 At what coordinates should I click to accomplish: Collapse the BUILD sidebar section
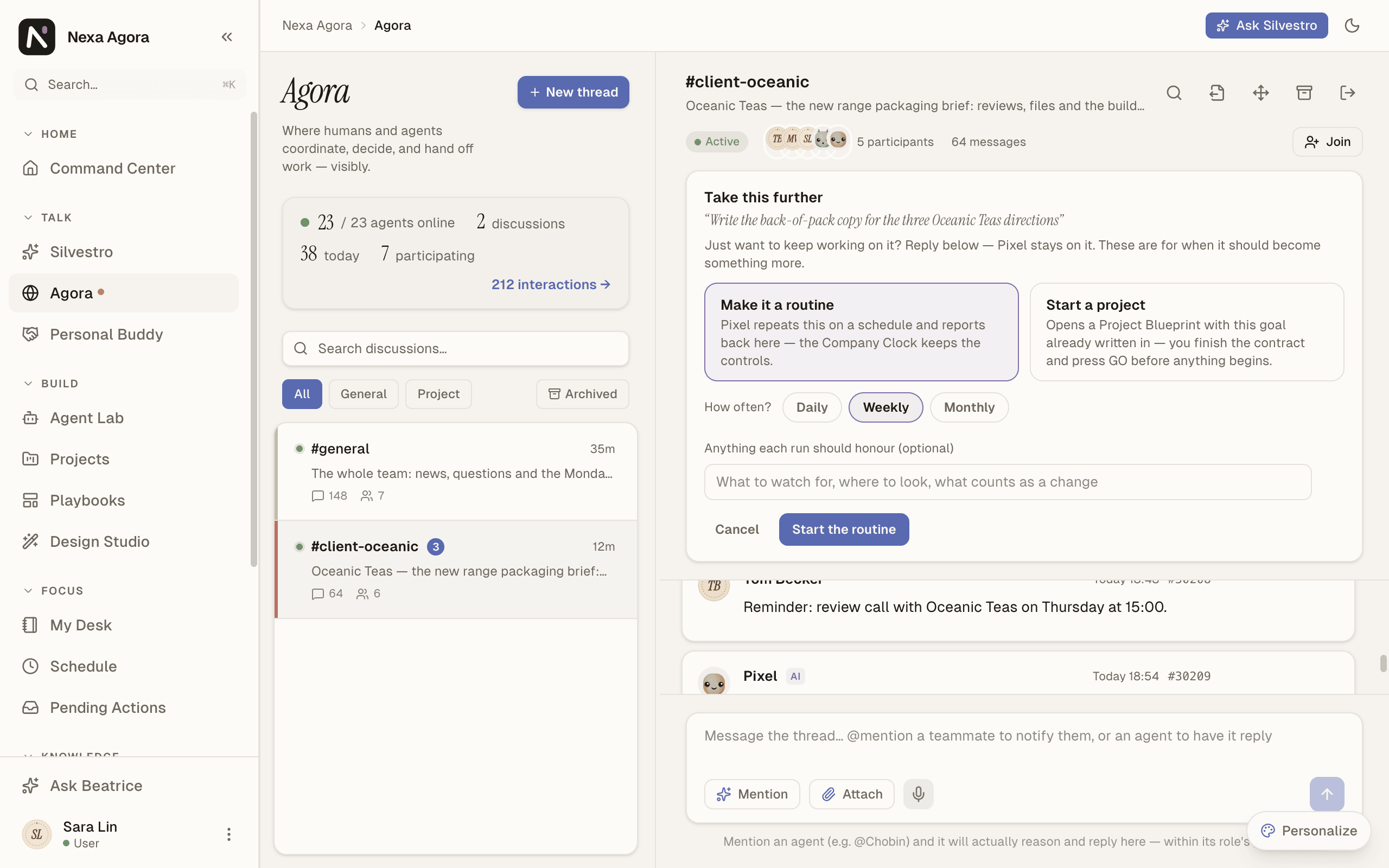50,384
